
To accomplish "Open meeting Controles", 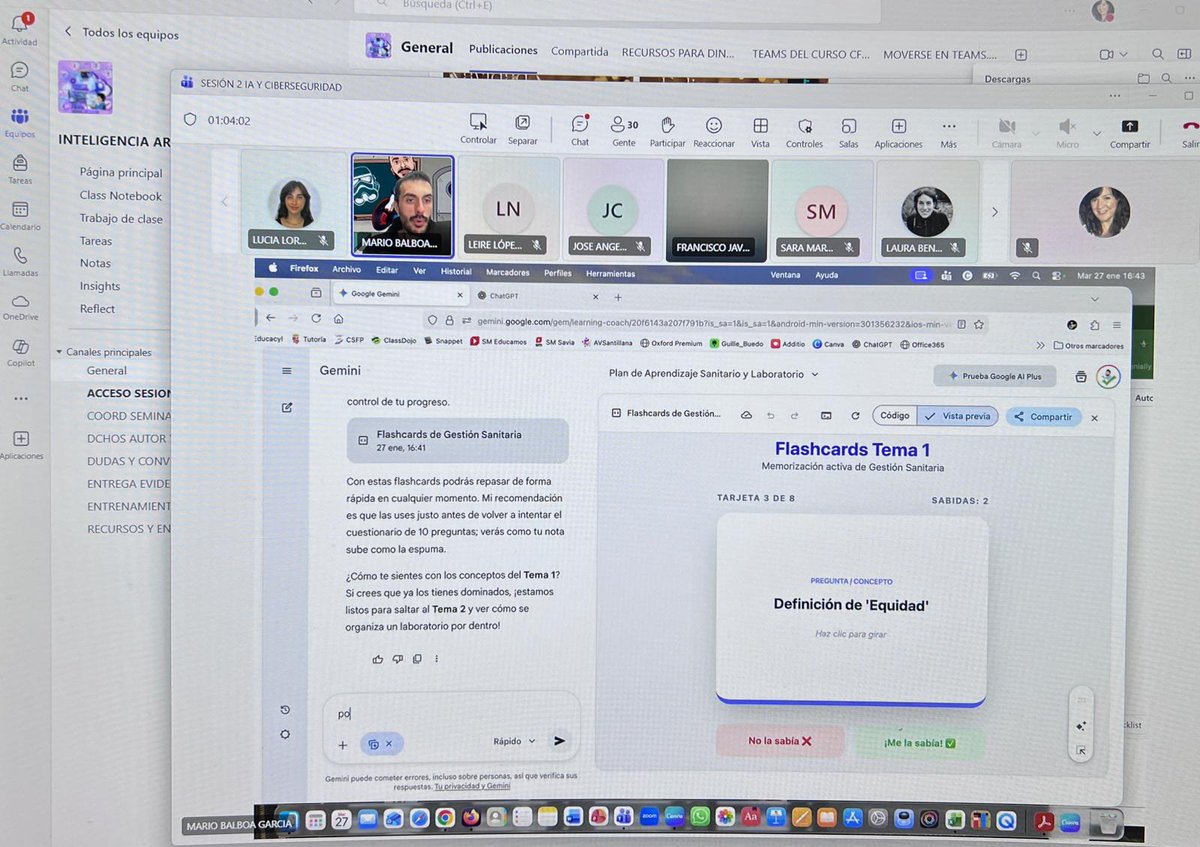I will [x=804, y=131].
